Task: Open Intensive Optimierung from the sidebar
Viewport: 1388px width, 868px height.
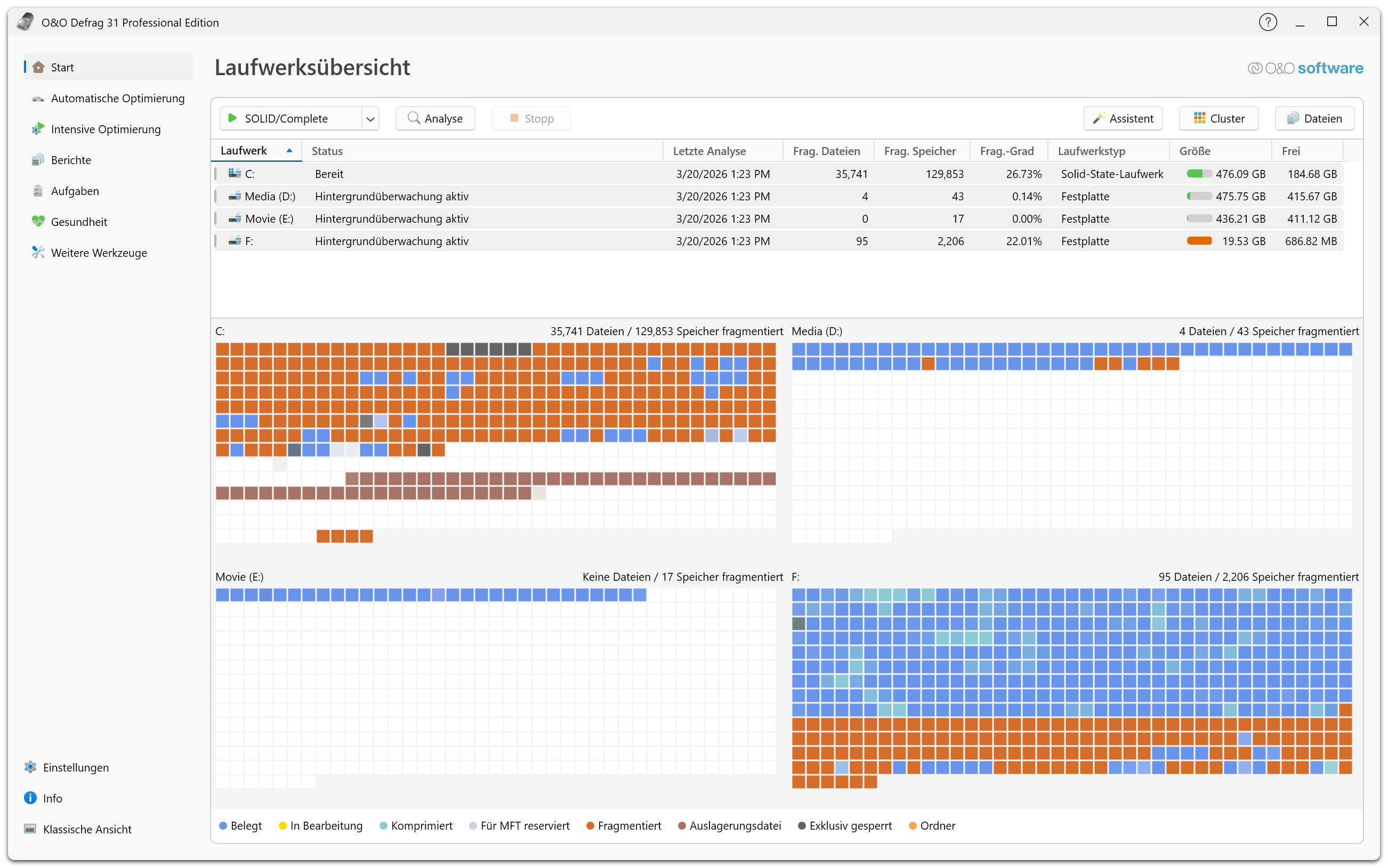Action: 105,129
